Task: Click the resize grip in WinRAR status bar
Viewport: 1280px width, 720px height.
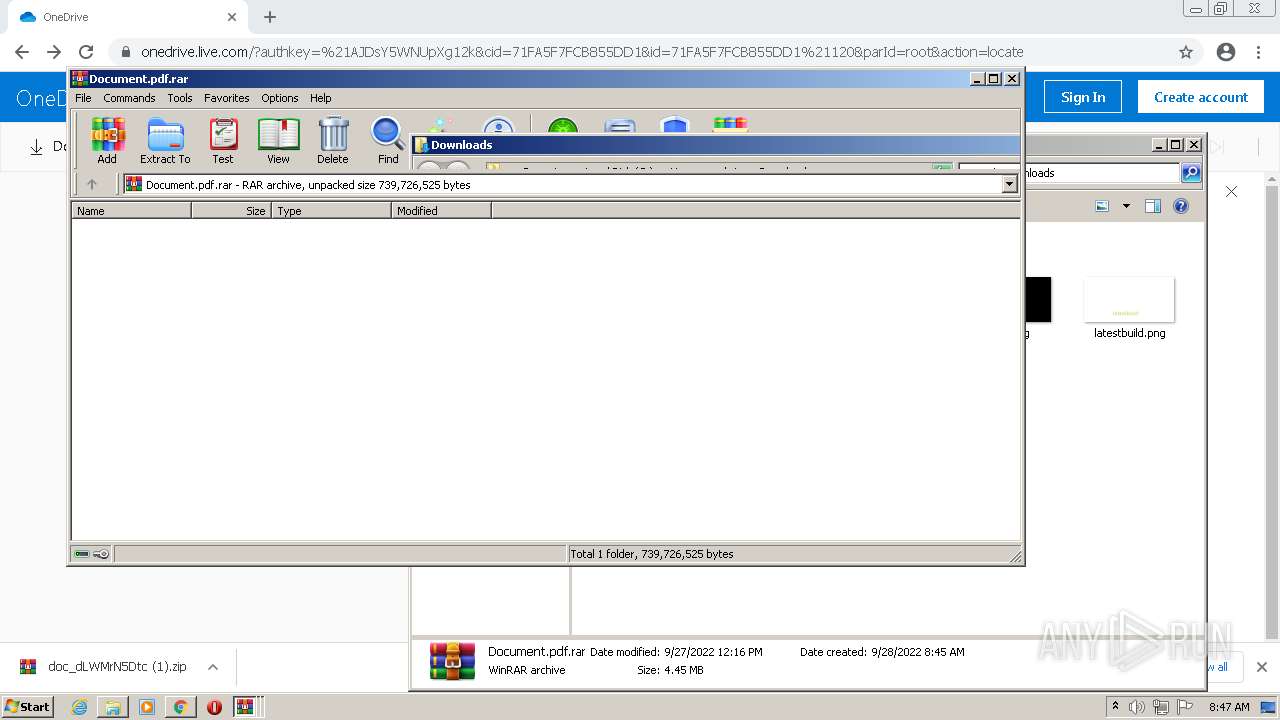Action: (x=1015, y=556)
